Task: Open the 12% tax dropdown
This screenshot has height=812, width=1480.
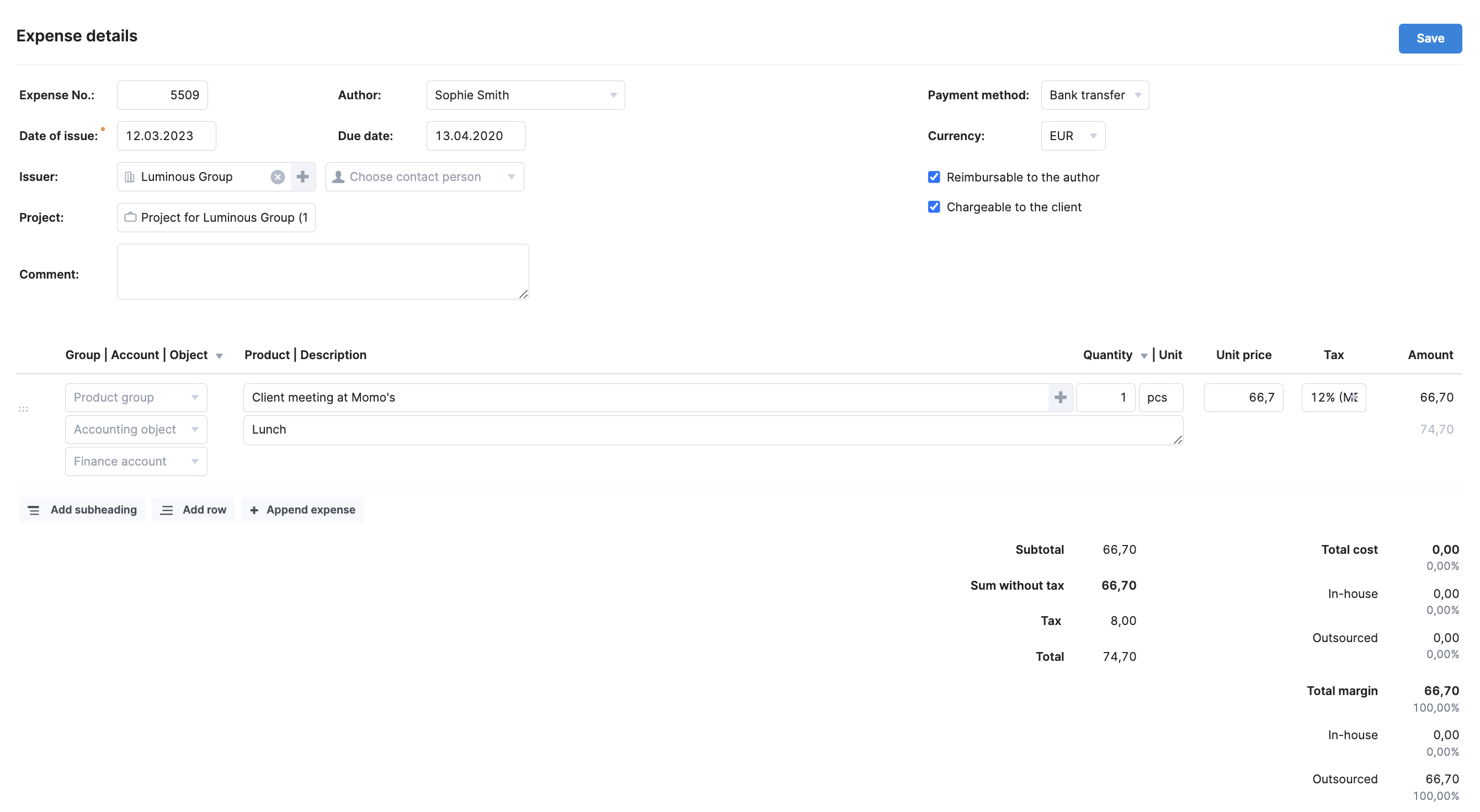Action: 1334,397
